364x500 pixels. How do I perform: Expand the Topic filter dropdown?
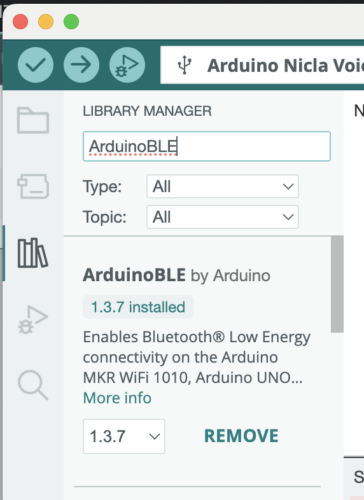coord(223,217)
